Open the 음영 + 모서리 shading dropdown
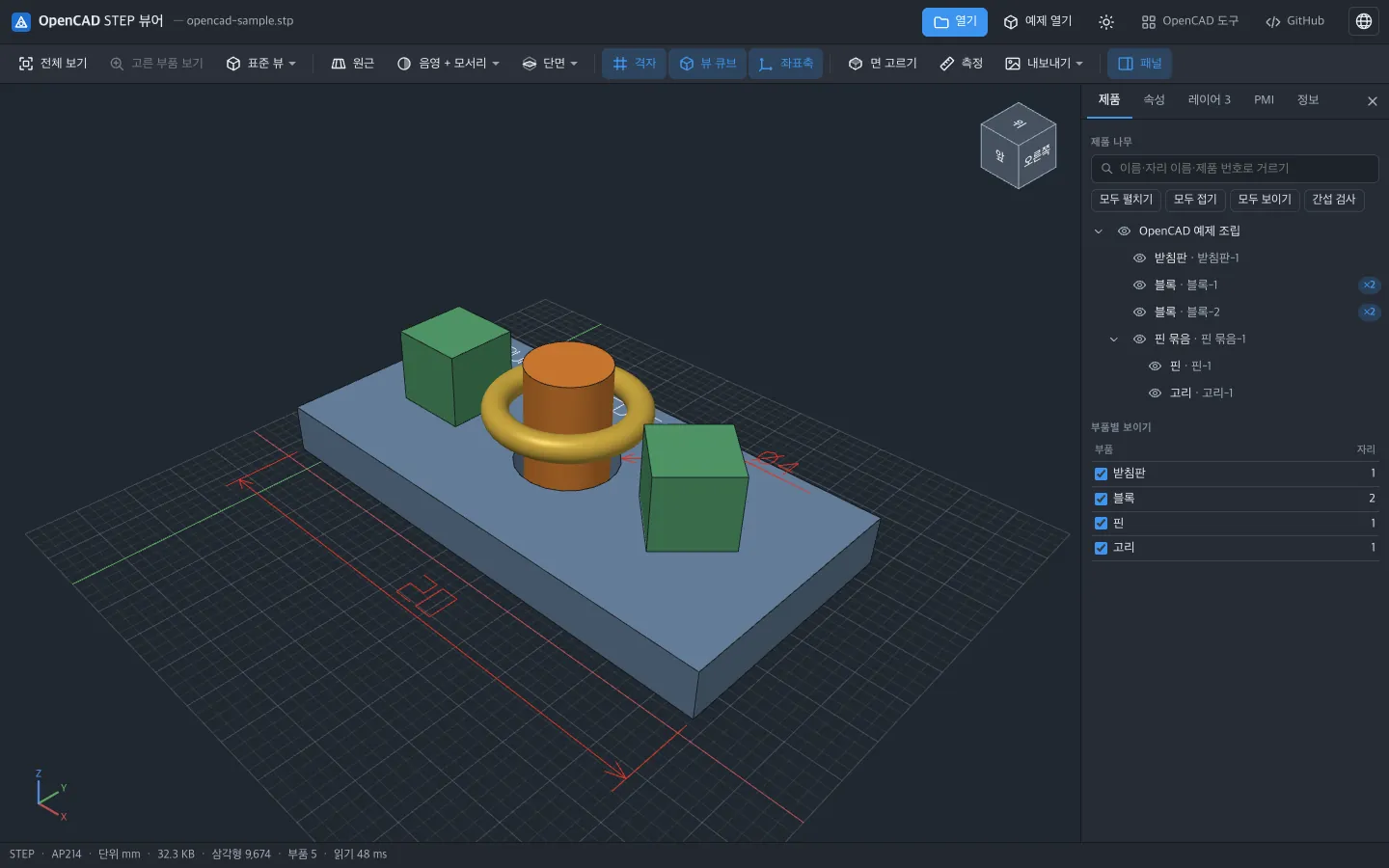Screen dimensions: 1389x868 (x=449, y=64)
